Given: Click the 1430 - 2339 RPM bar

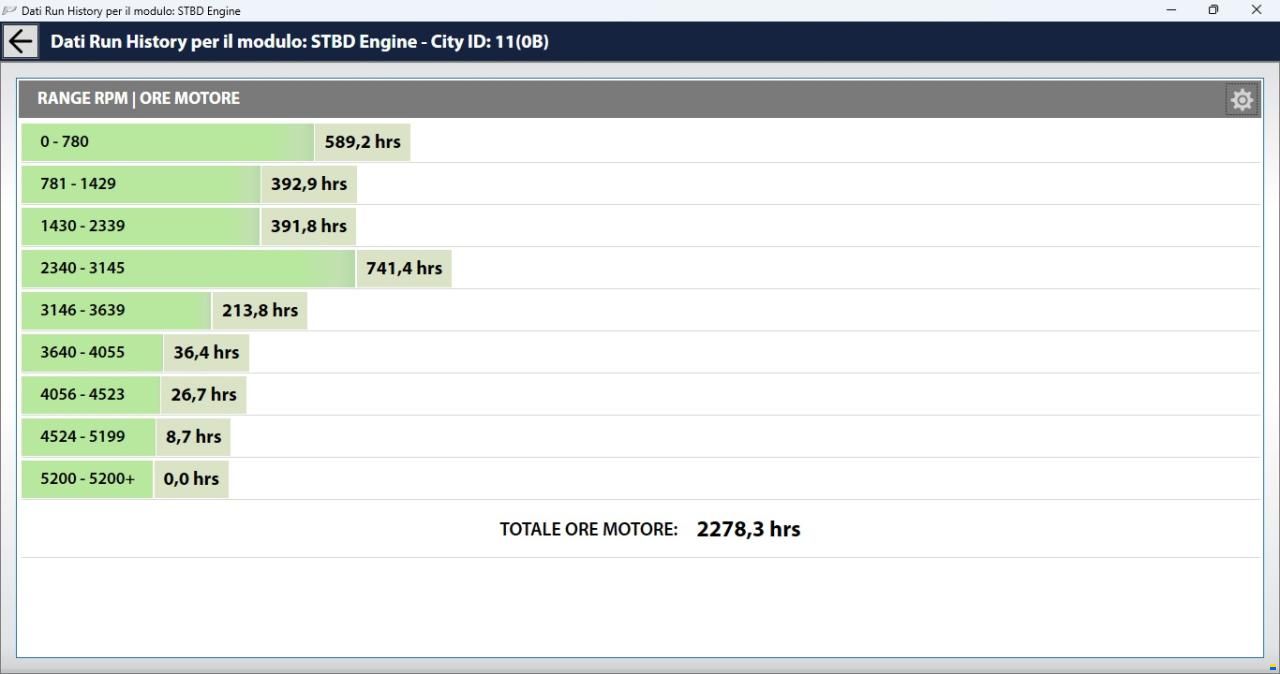Looking at the screenshot, I should (x=141, y=226).
